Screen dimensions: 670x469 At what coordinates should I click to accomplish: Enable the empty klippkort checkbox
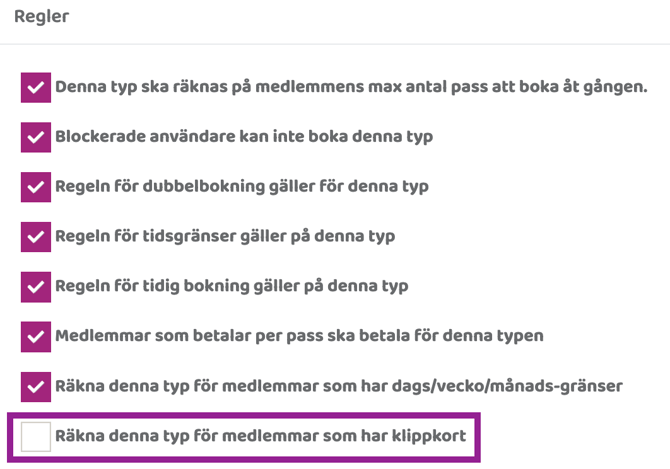pyautogui.click(x=36, y=436)
